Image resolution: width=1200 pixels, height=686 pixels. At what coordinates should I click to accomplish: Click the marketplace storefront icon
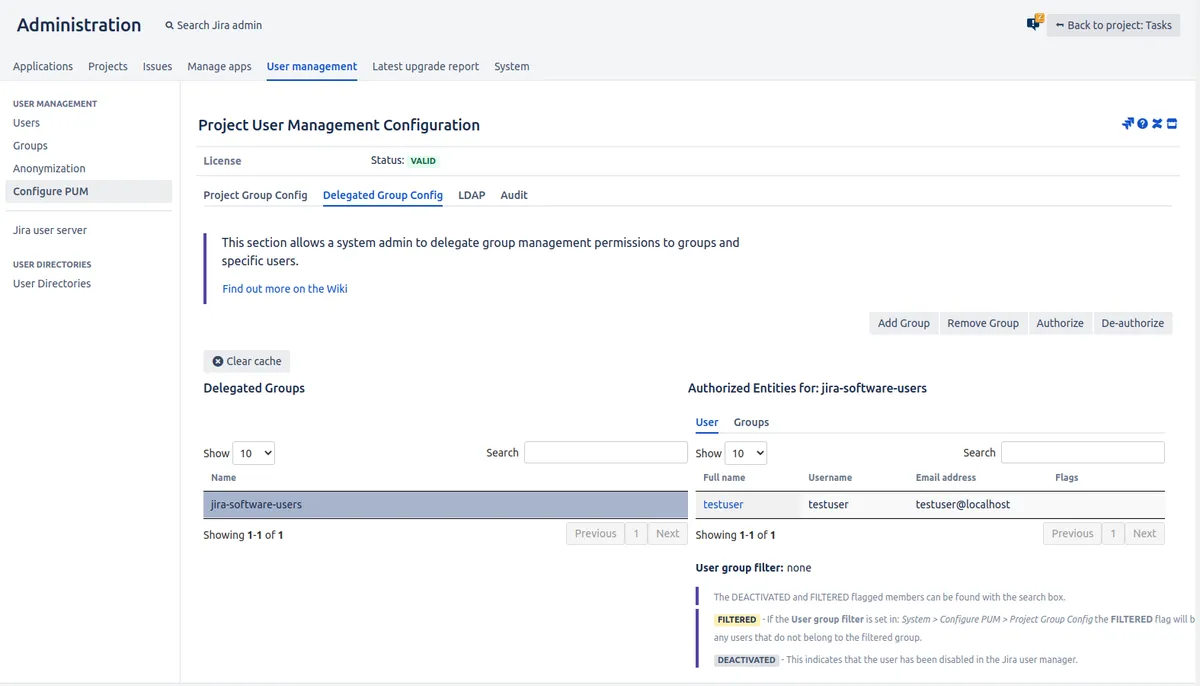(1172, 124)
